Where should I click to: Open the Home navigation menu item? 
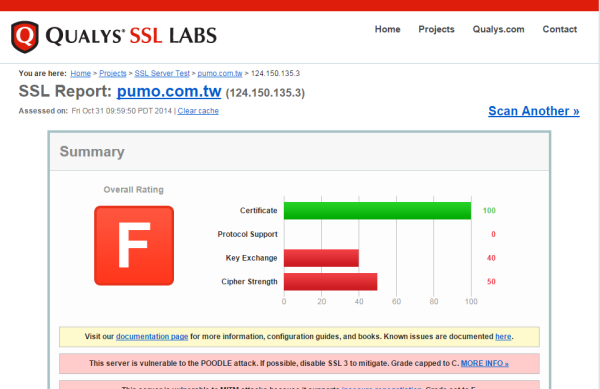pyautogui.click(x=387, y=29)
